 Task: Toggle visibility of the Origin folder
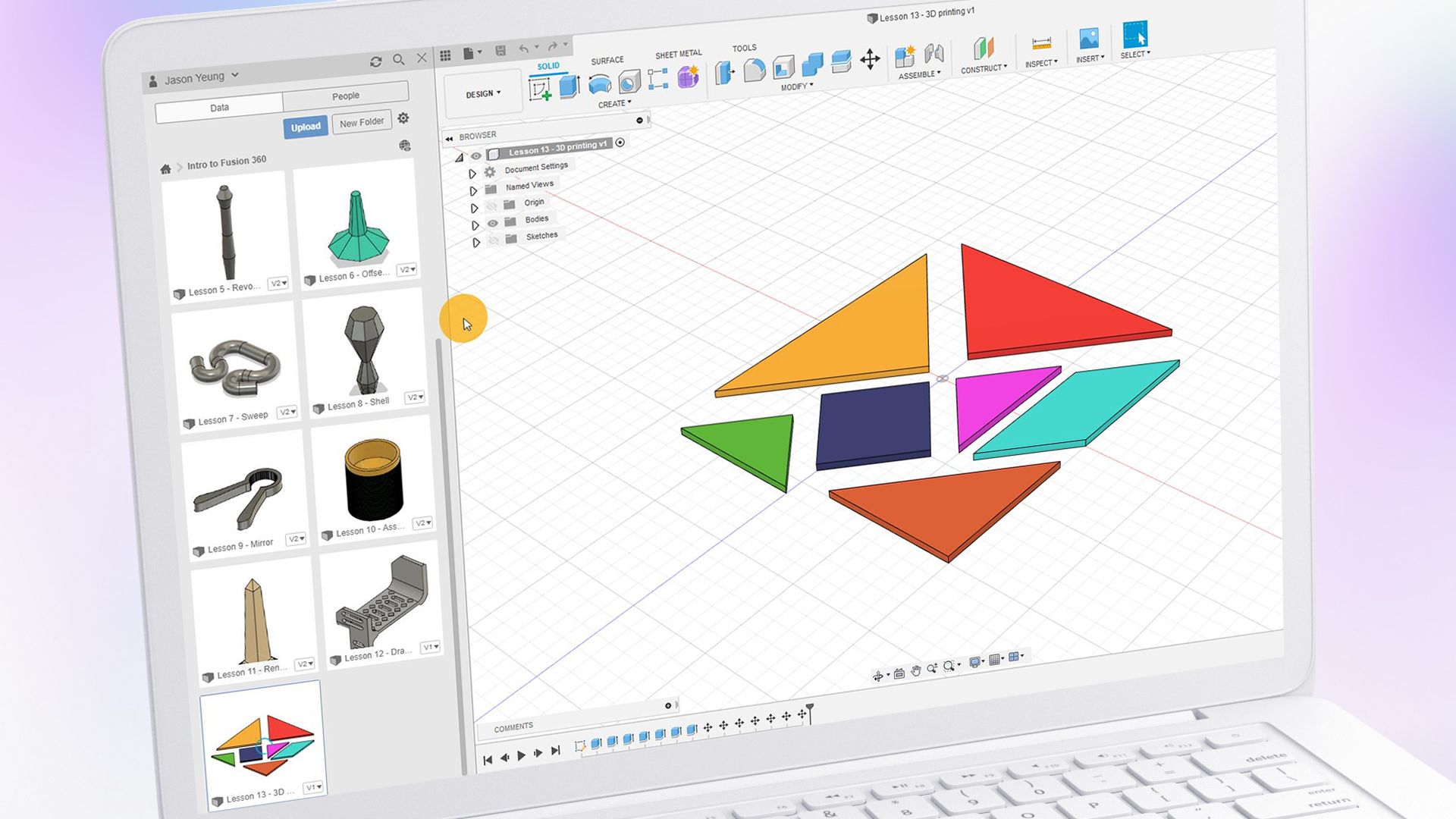click(x=491, y=206)
